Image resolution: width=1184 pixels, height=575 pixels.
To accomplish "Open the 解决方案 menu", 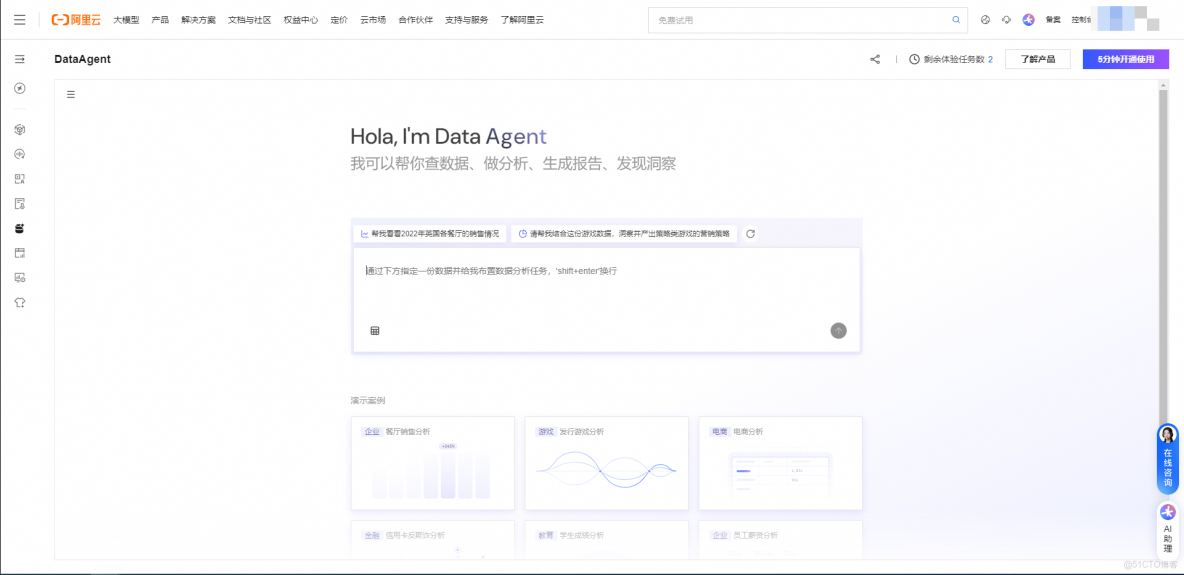I will [199, 20].
